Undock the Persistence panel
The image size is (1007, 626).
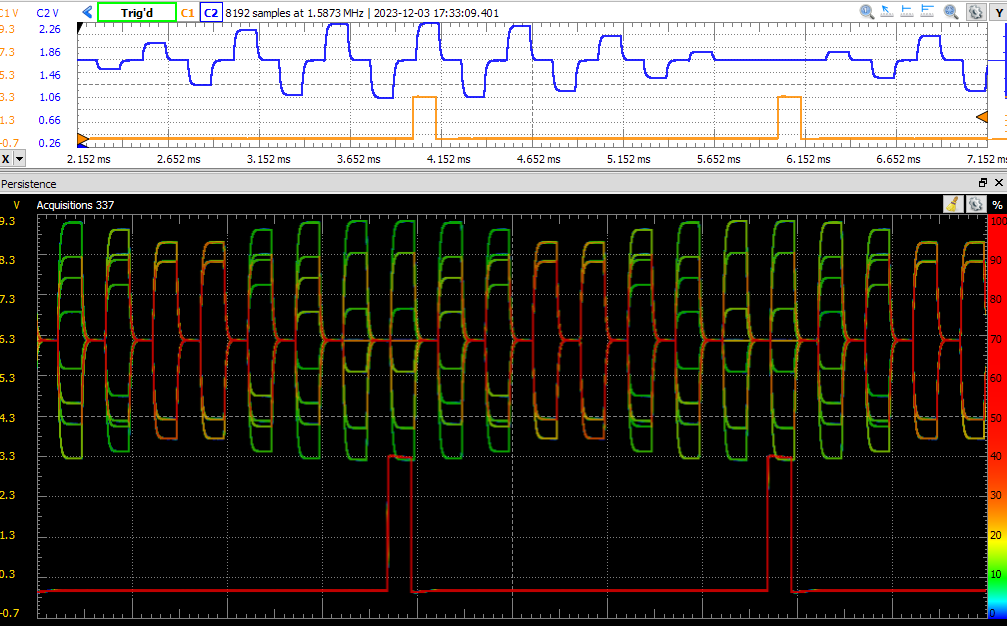[x=983, y=183]
